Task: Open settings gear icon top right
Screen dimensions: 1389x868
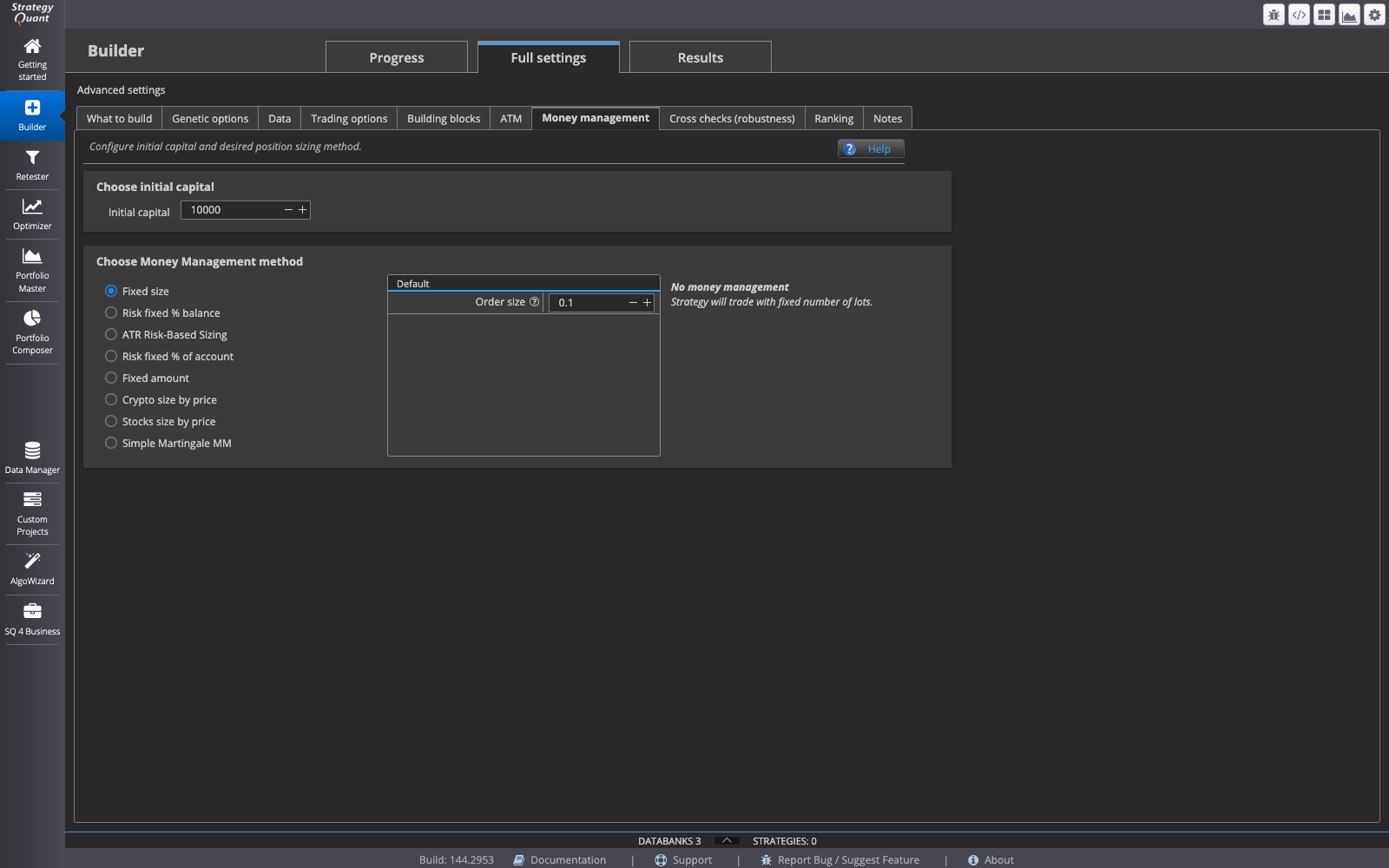Action: [x=1374, y=15]
